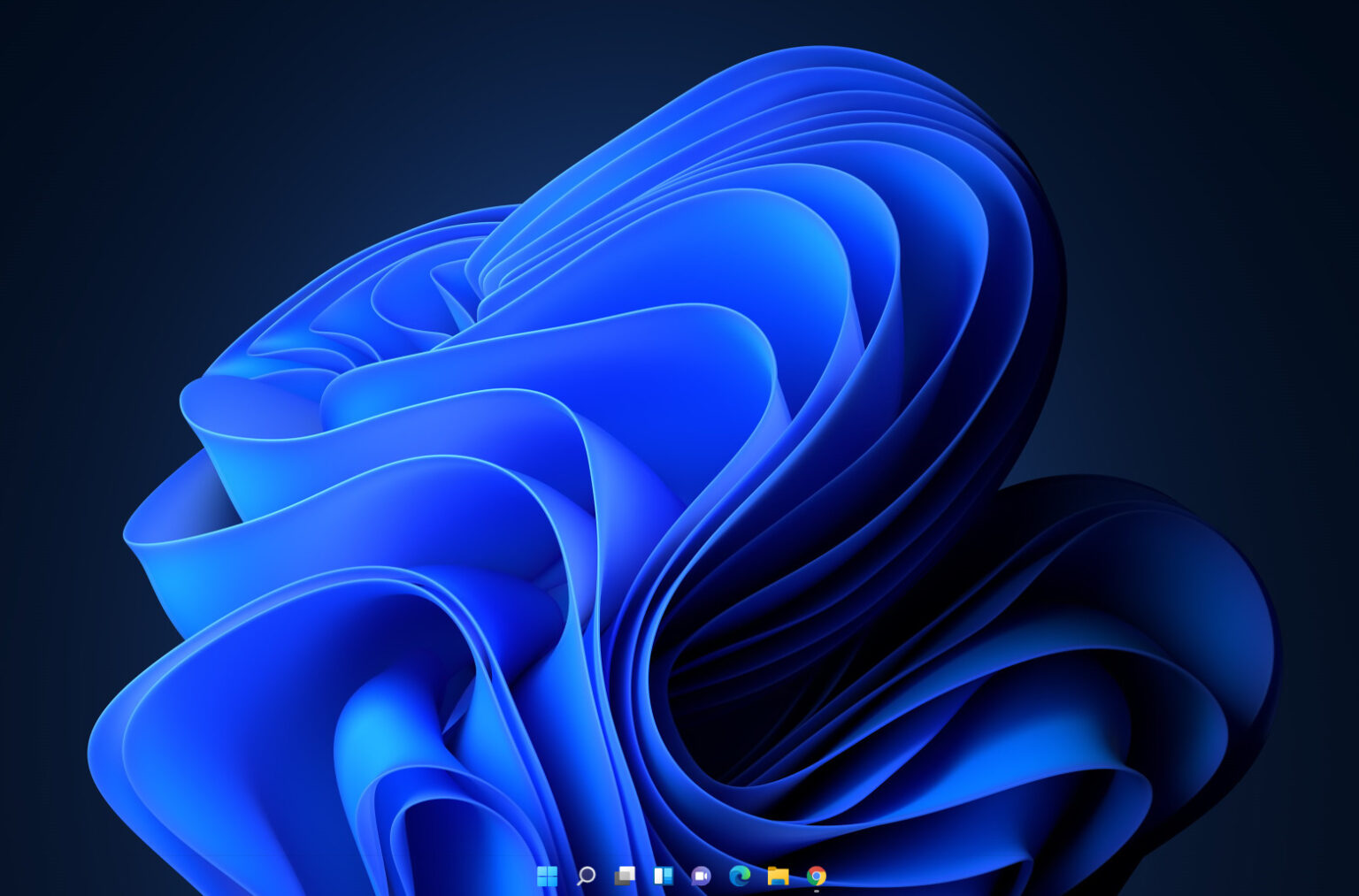1359x896 pixels.
Task: Switch virtual desktops via Task View
Action: [x=624, y=877]
